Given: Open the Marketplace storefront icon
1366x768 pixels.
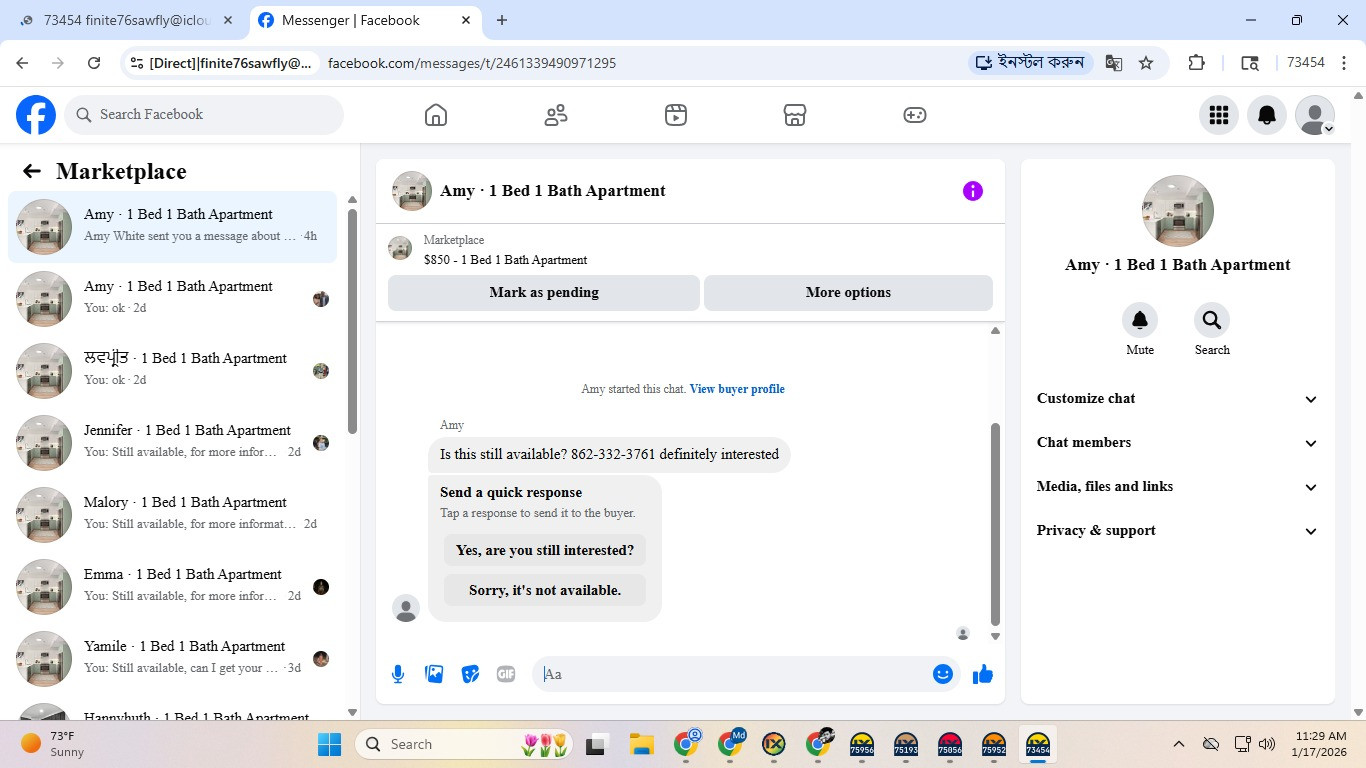Looking at the screenshot, I should click(x=795, y=115).
